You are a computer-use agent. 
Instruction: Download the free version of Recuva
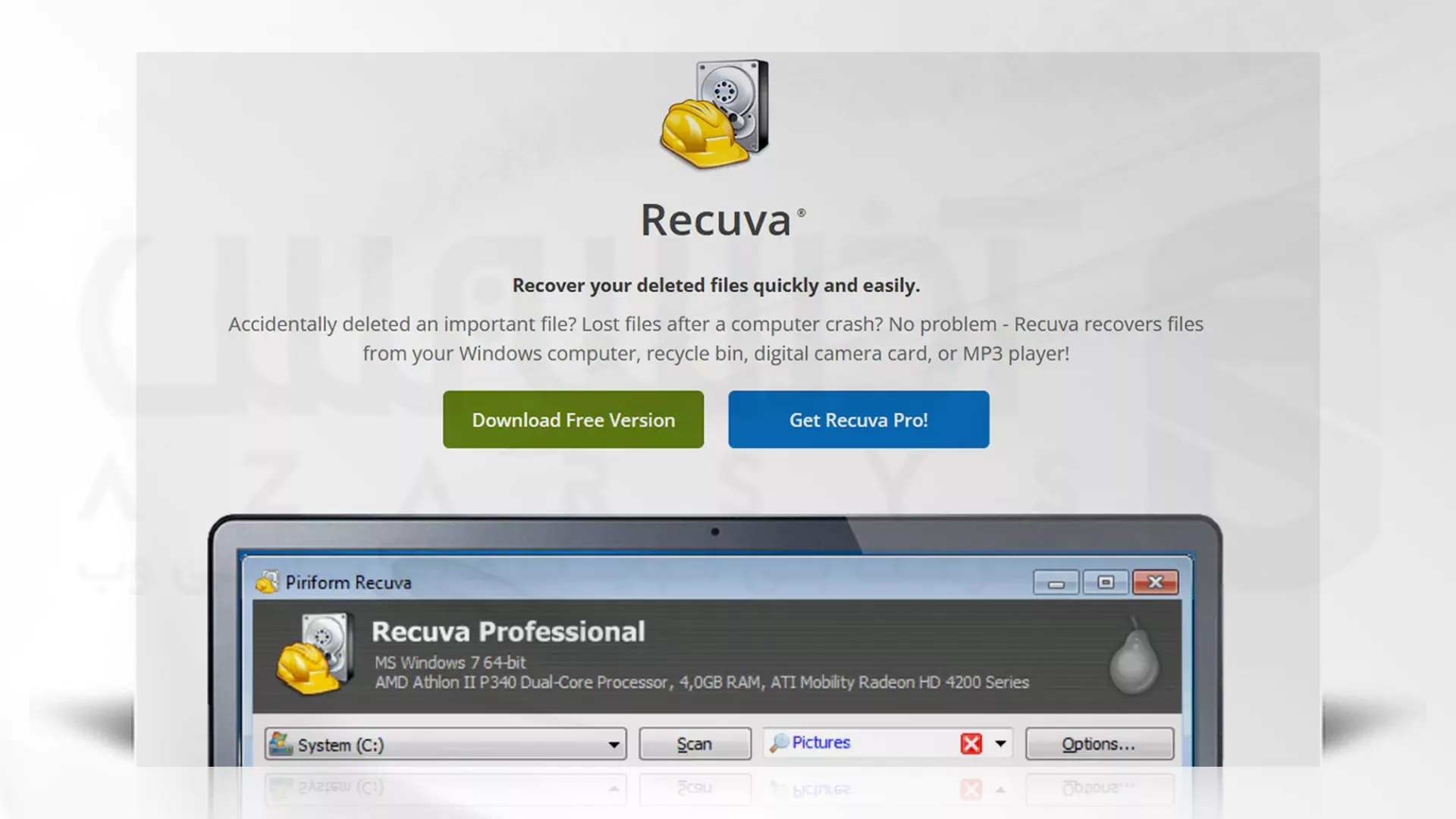[x=573, y=419]
